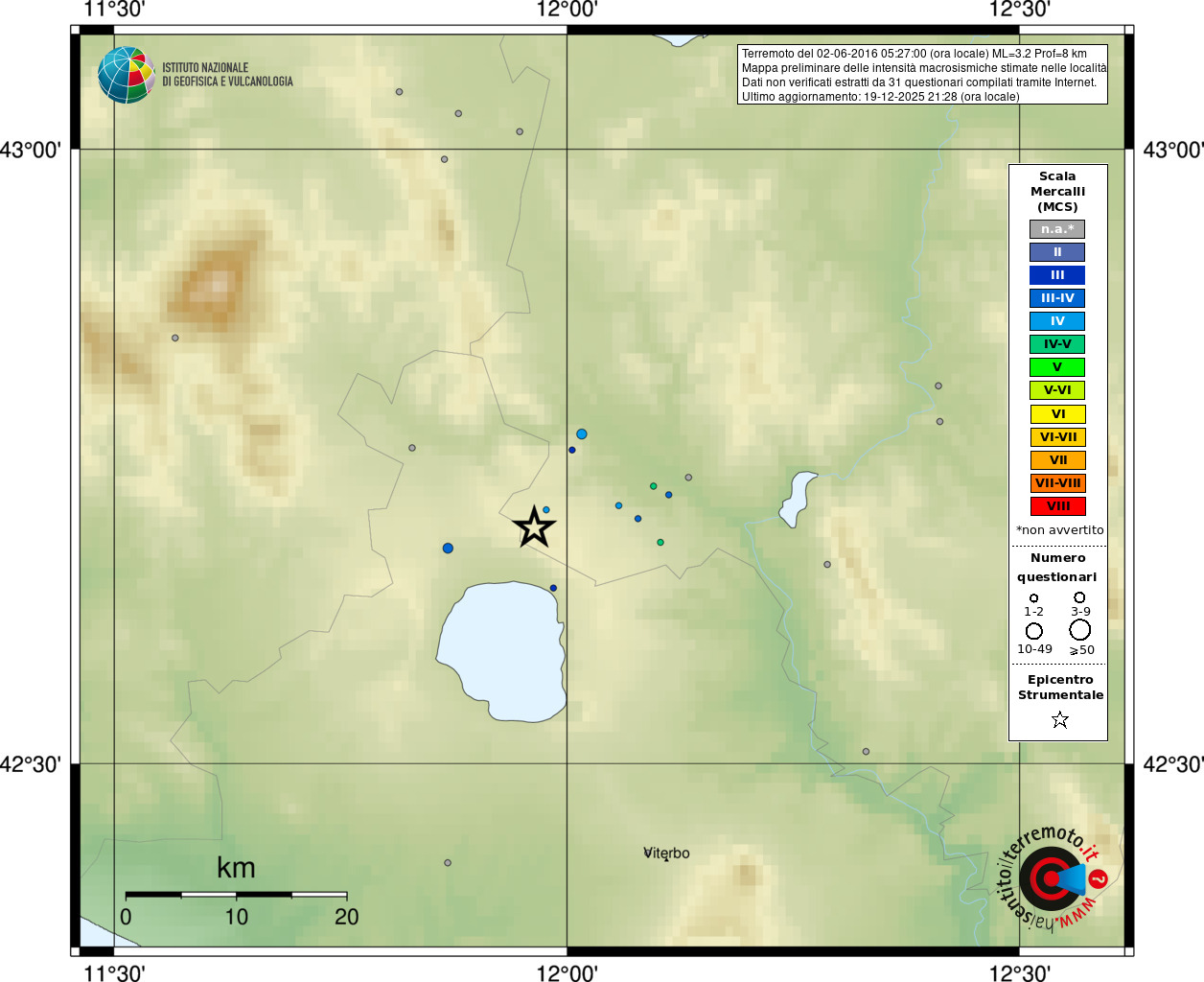
Task: Click the 12°00' label on top axis
Action: coord(567,10)
